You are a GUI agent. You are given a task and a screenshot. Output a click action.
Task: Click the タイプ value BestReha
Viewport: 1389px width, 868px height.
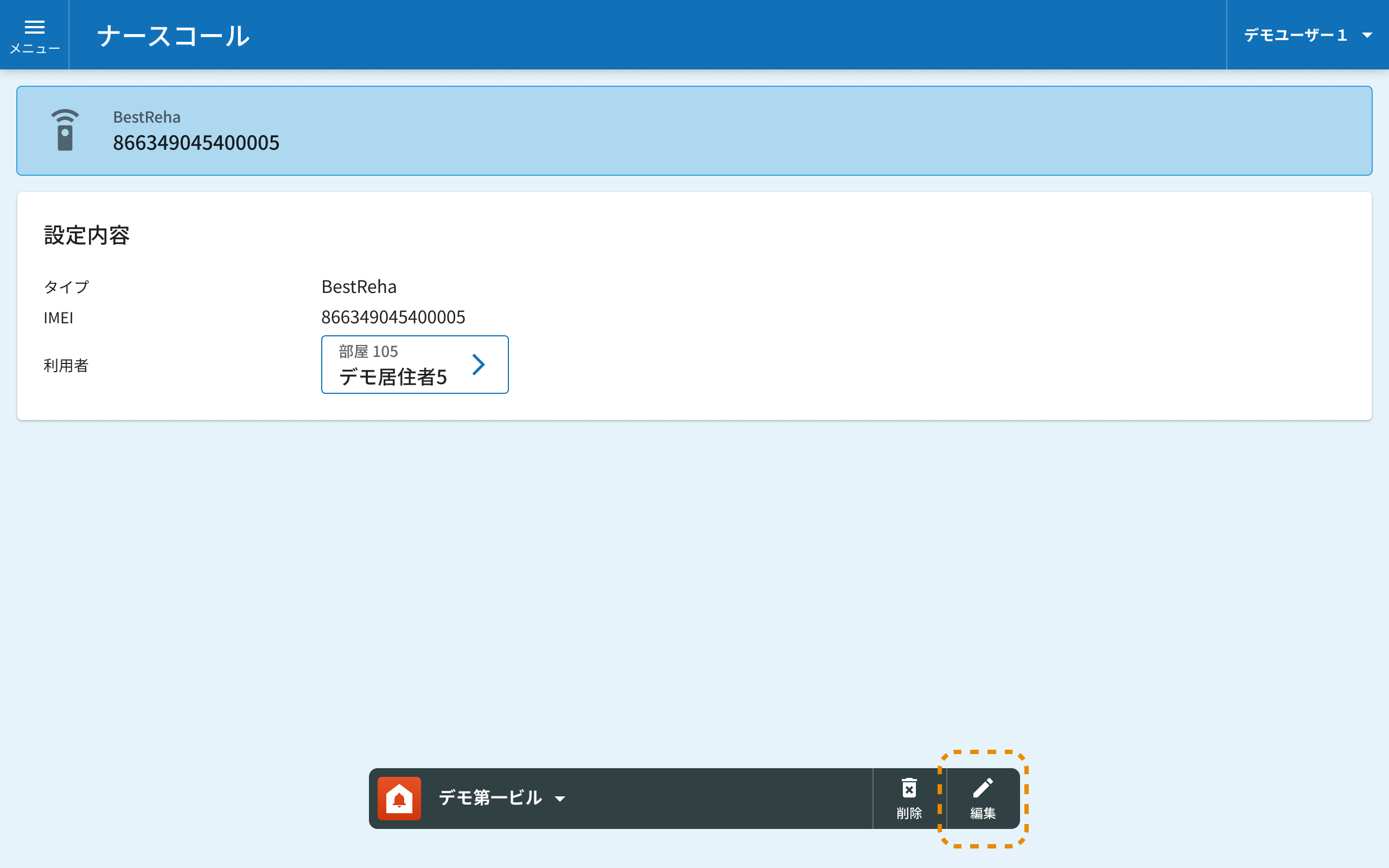(359, 286)
